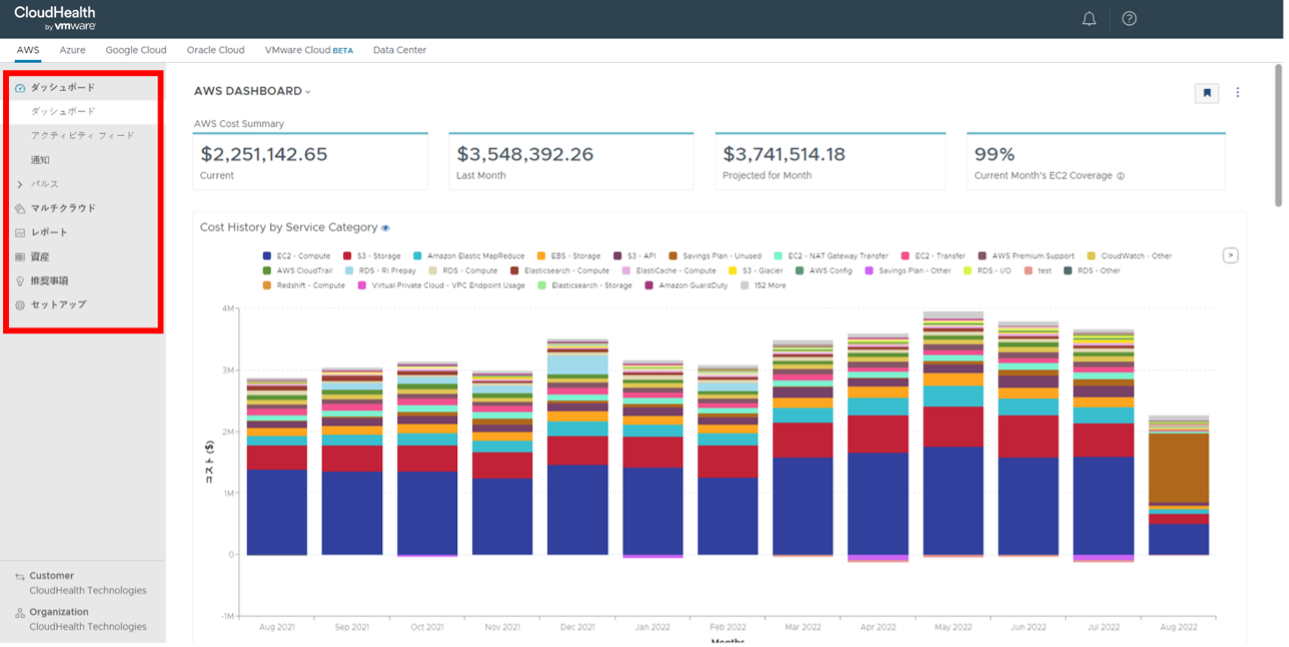Click the Elasticsearch - Storage legend label
The height and width of the screenshot is (647, 1289).
(x=592, y=286)
